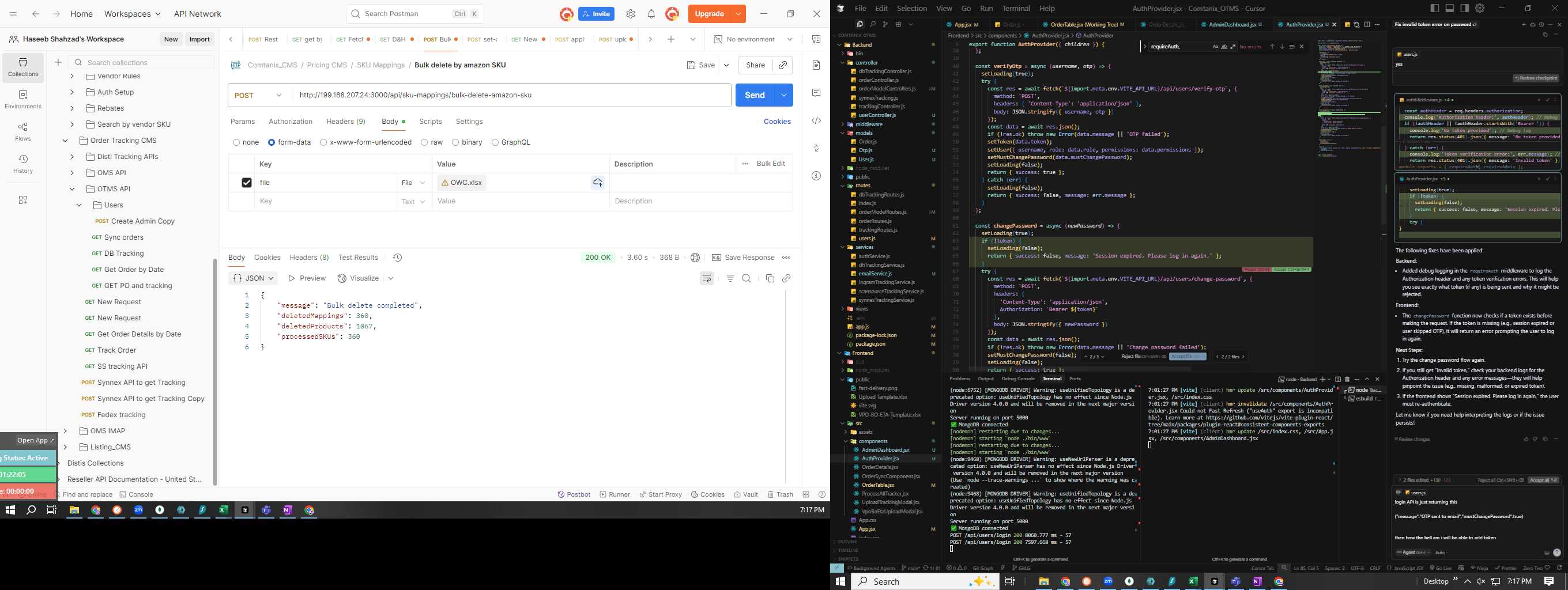Open the No environment selector
Image resolution: width=1568 pixels, height=590 pixels.
click(x=753, y=40)
